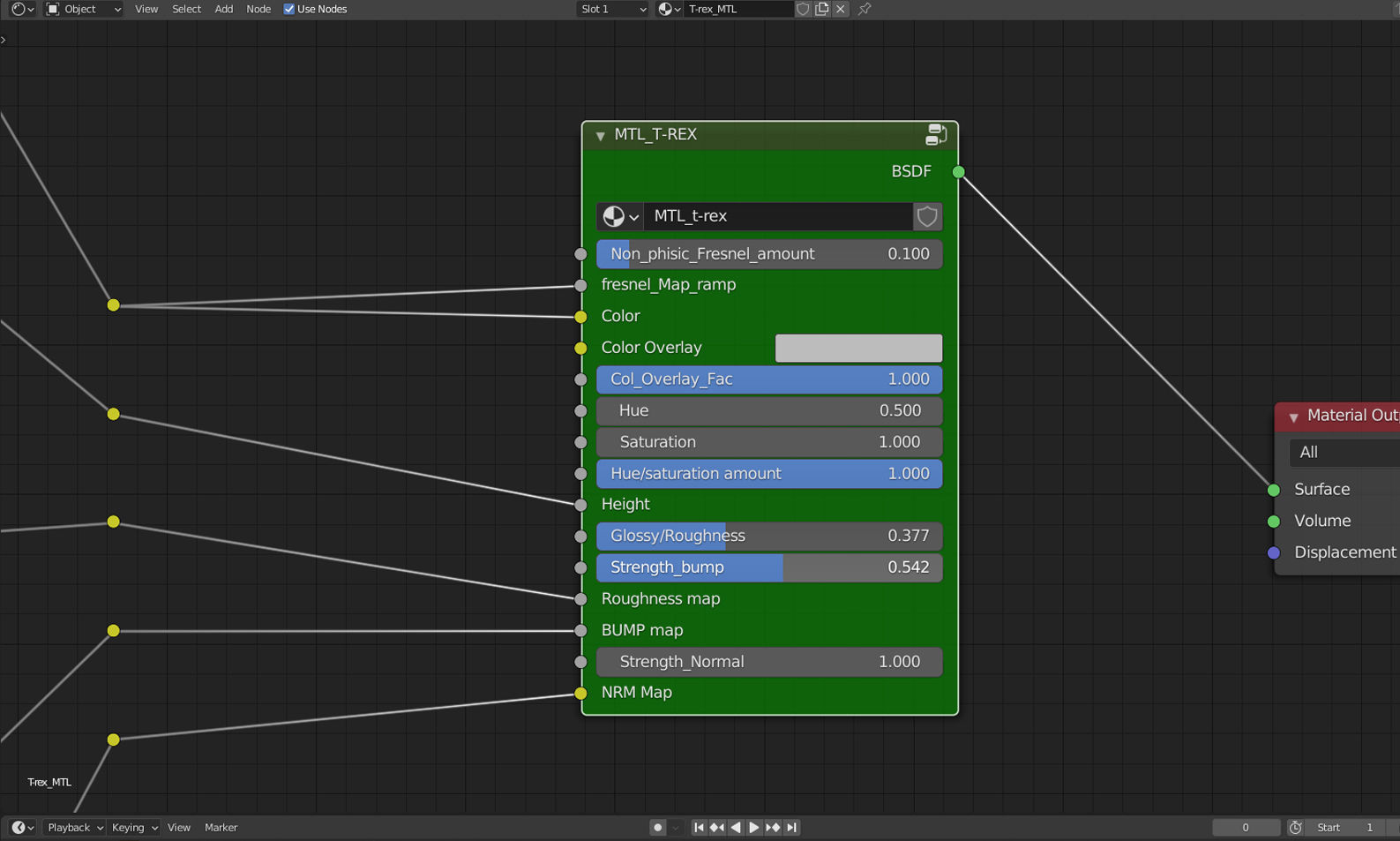Adjust the Col_Overlay_Fac slider
Viewport: 1400px width, 841px height.
coord(769,379)
